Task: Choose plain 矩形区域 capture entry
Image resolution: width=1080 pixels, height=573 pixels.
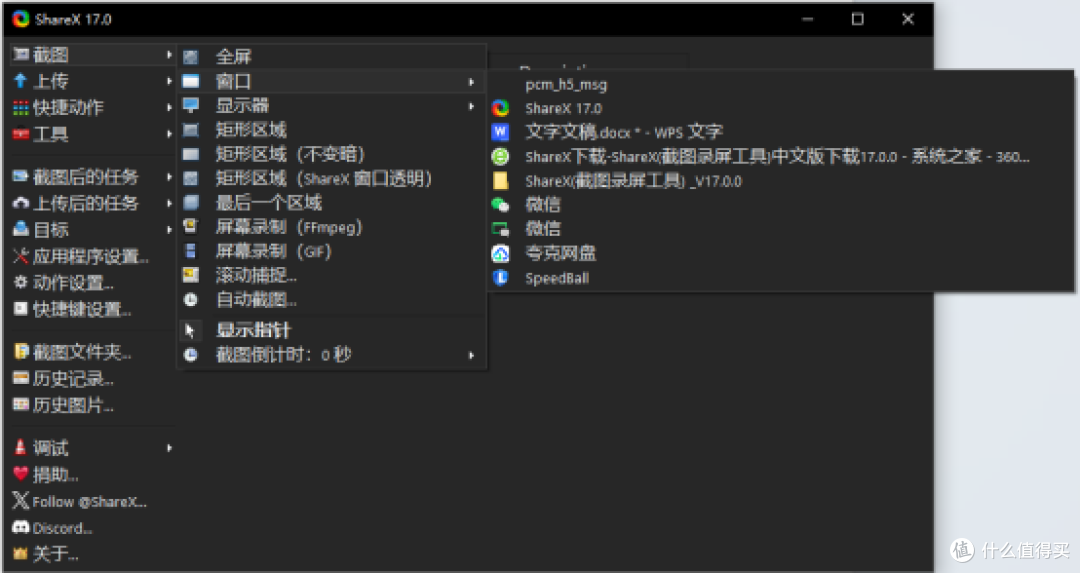Action: click(x=332, y=129)
